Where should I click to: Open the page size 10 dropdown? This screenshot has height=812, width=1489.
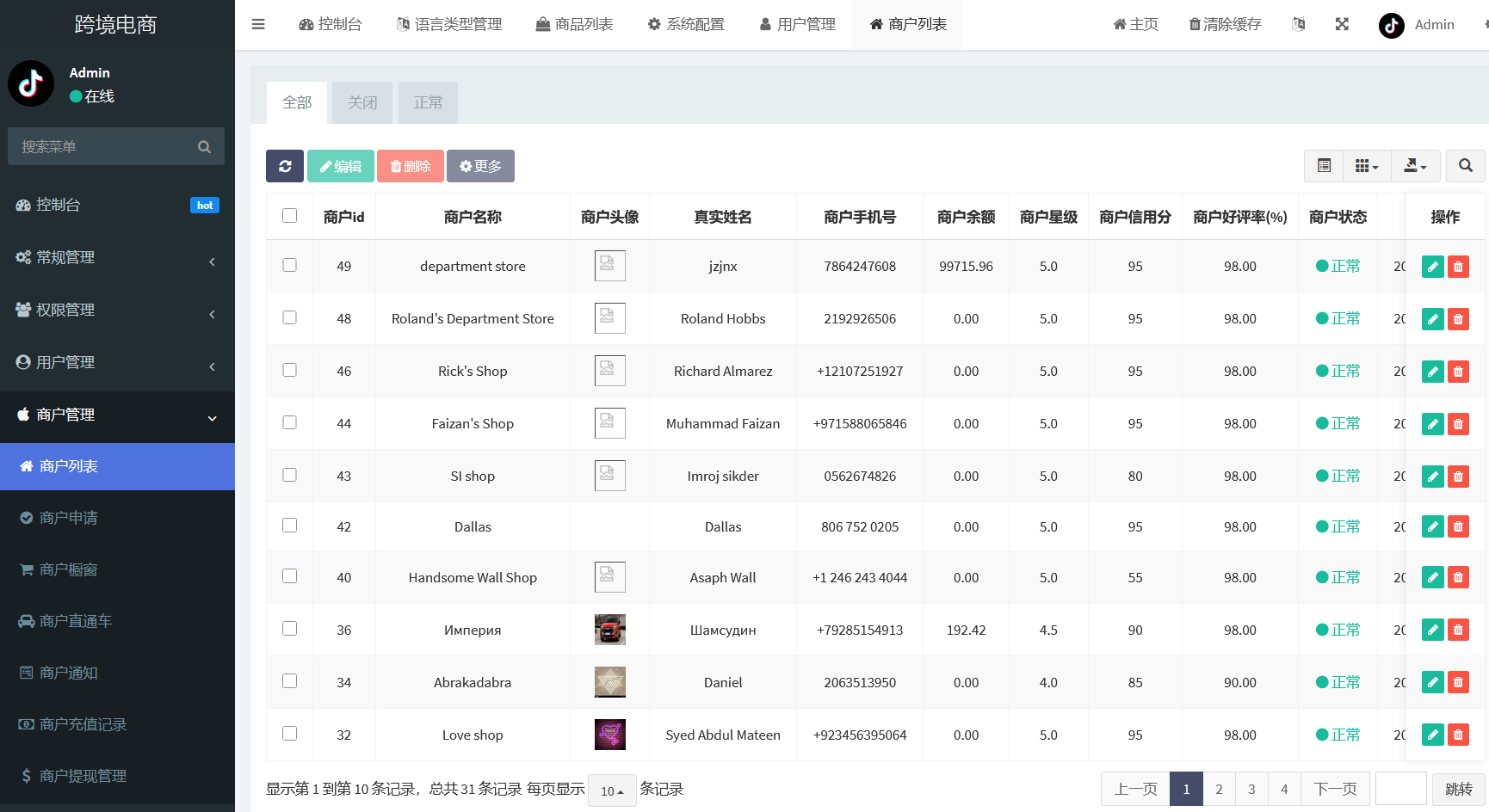(x=611, y=790)
